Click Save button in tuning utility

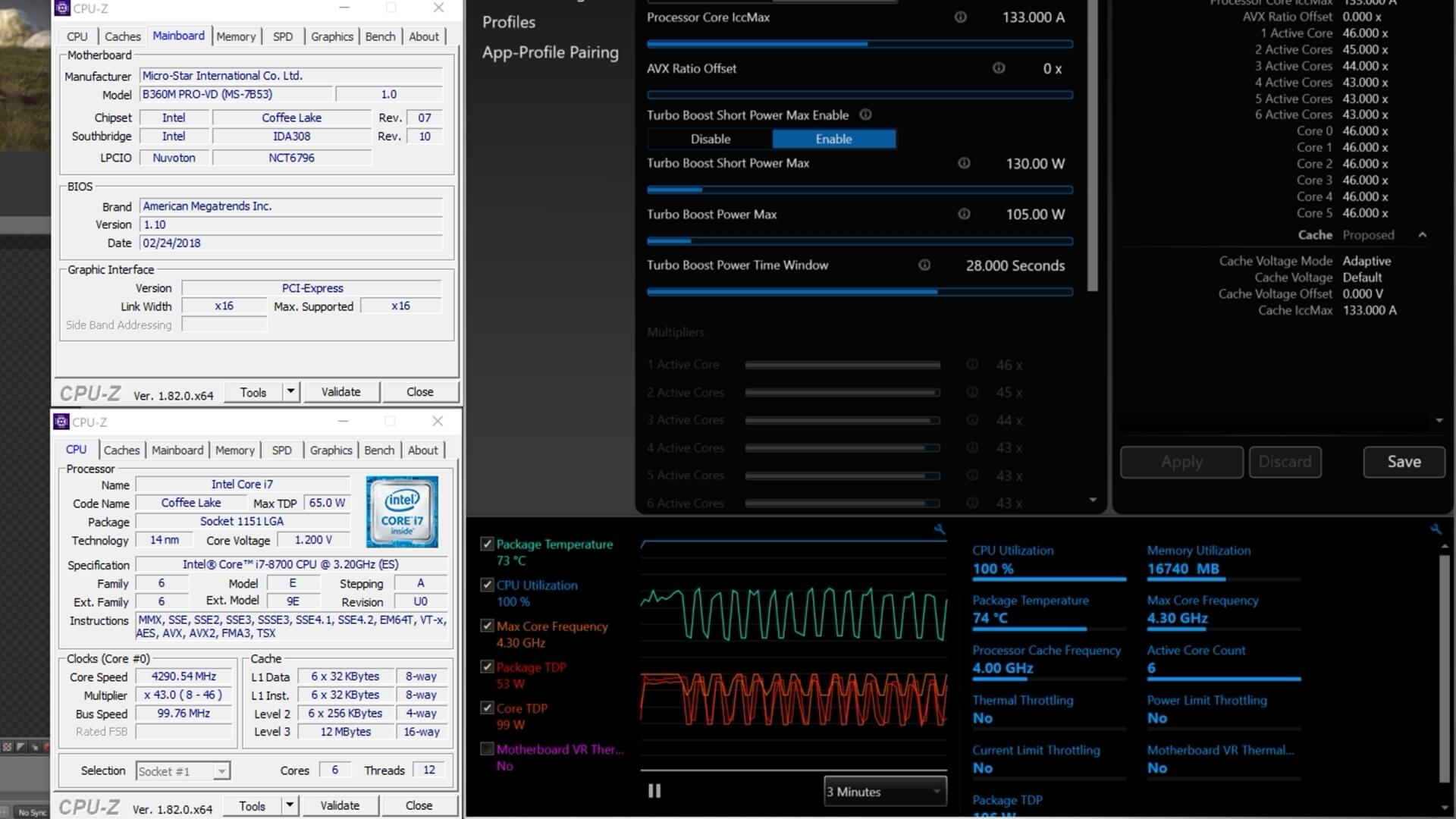tap(1404, 462)
